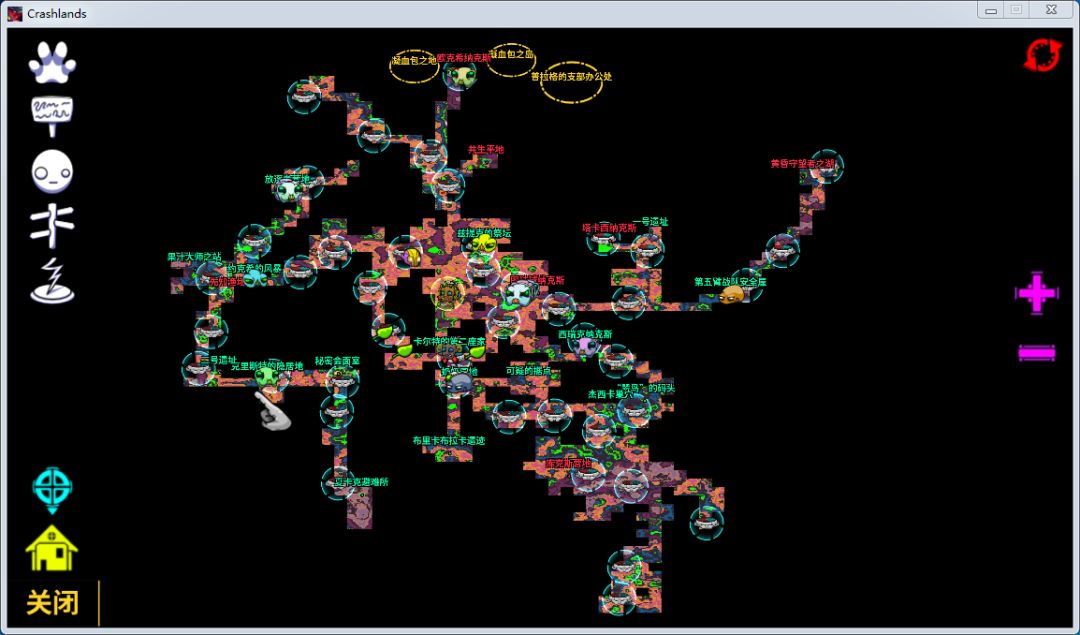Select the 可疑的据点 location label
The height and width of the screenshot is (635, 1080).
pos(528,371)
